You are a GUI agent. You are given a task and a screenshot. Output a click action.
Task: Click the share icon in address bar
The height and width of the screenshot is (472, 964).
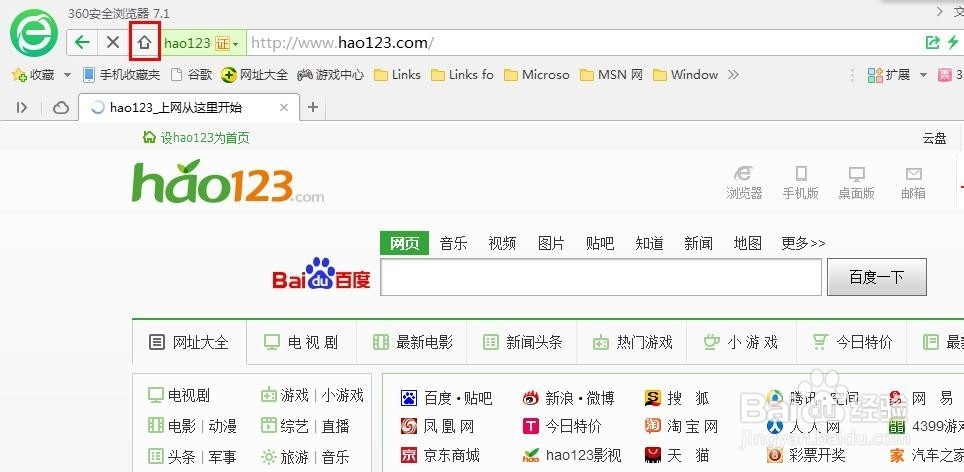[x=932, y=42]
